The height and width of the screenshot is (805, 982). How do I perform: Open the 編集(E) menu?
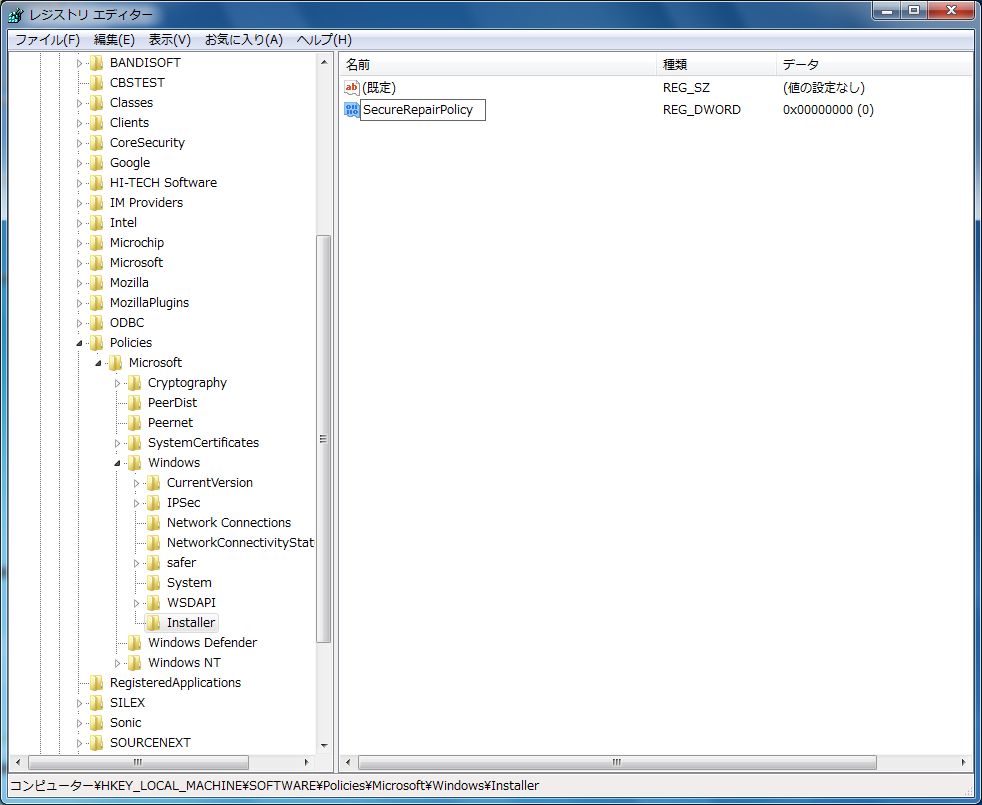(x=114, y=39)
